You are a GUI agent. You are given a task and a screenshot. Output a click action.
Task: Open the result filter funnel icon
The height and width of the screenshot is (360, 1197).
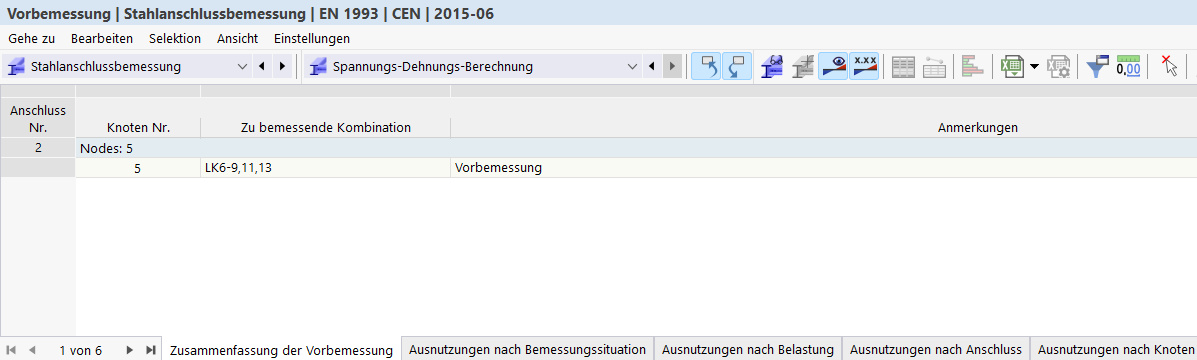point(1098,66)
